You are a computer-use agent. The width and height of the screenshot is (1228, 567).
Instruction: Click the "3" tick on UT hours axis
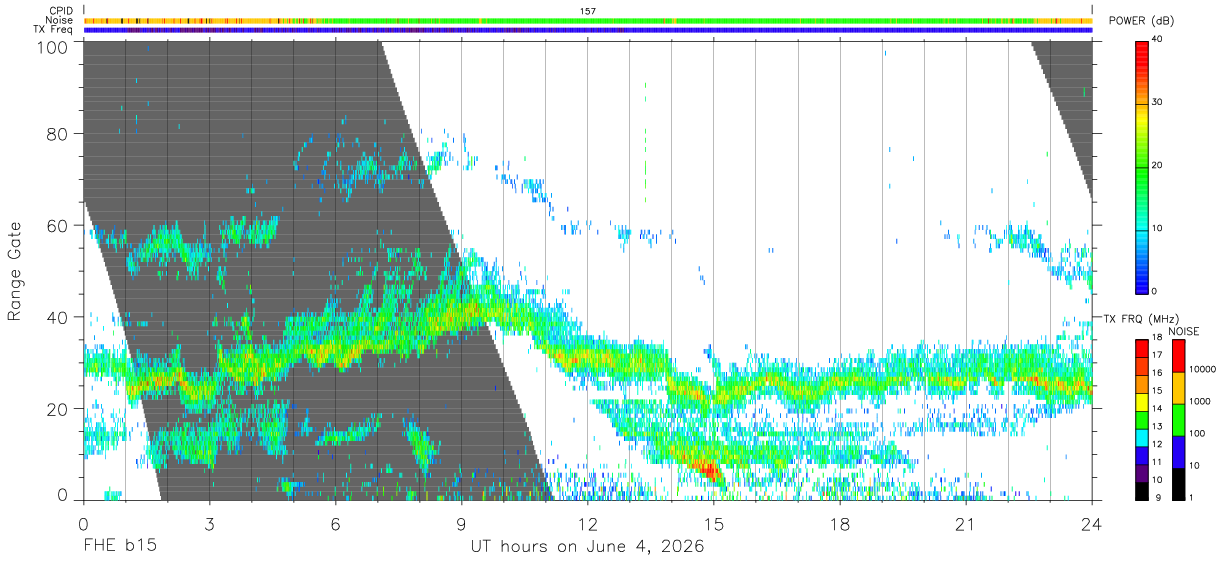coord(209,523)
